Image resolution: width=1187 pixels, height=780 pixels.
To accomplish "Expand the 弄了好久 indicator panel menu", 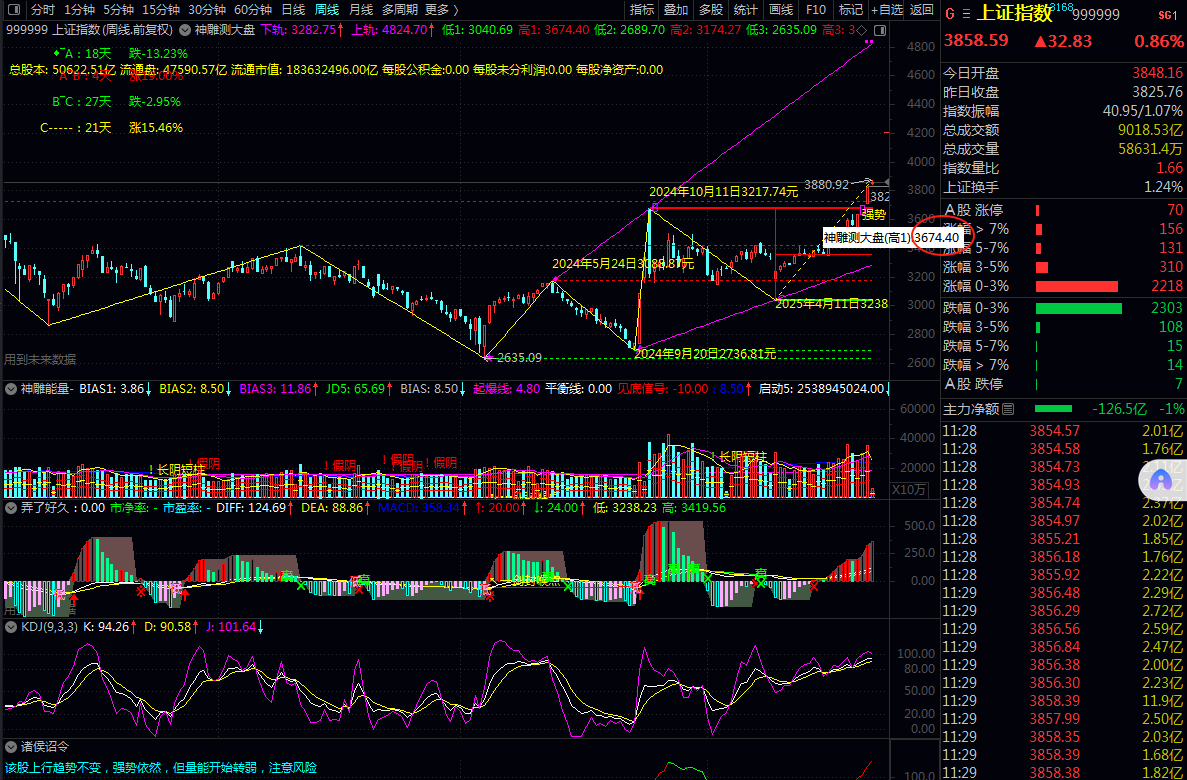I will (x=12, y=508).
